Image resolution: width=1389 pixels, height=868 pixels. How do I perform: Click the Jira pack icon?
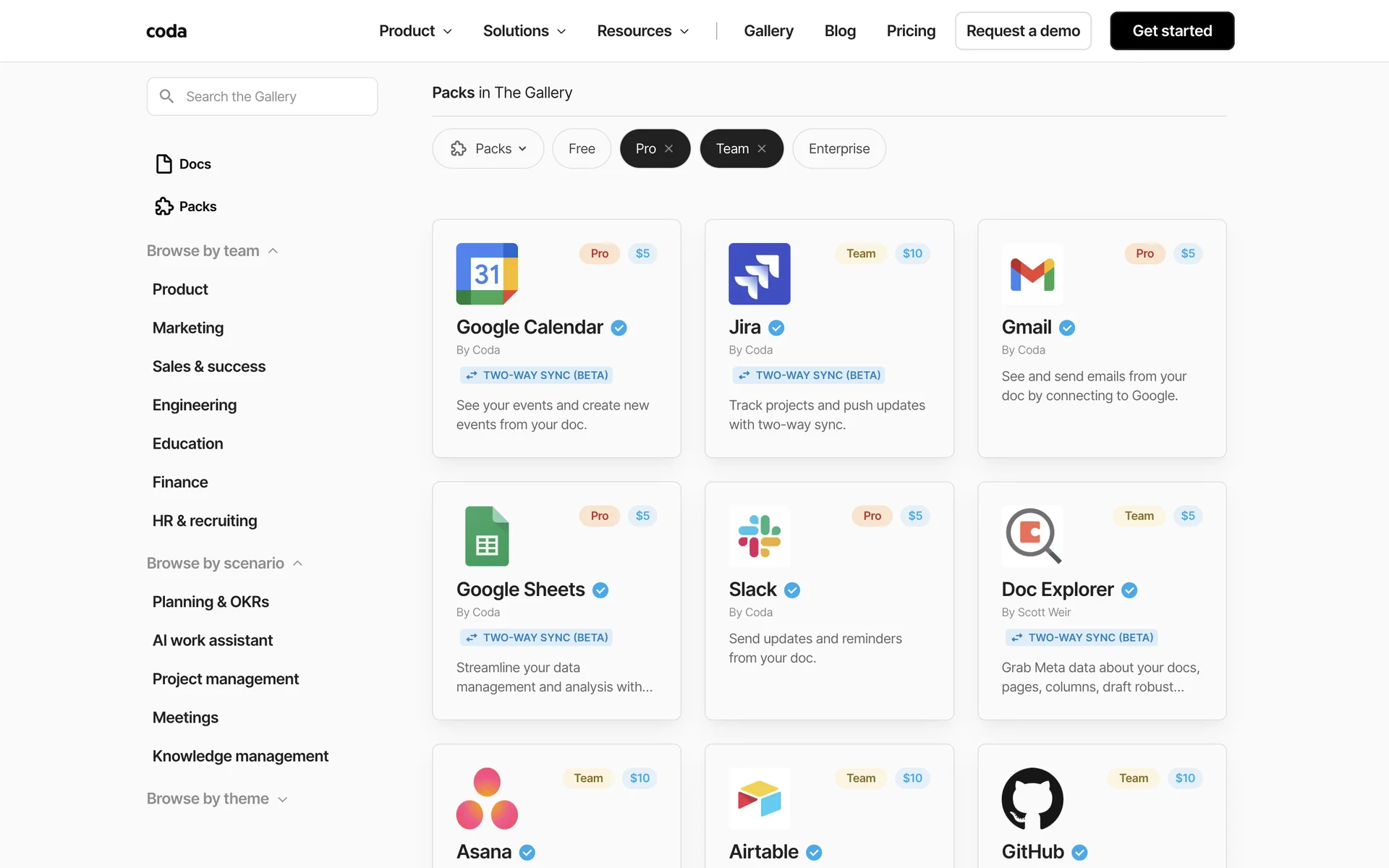pyautogui.click(x=759, y=273)
